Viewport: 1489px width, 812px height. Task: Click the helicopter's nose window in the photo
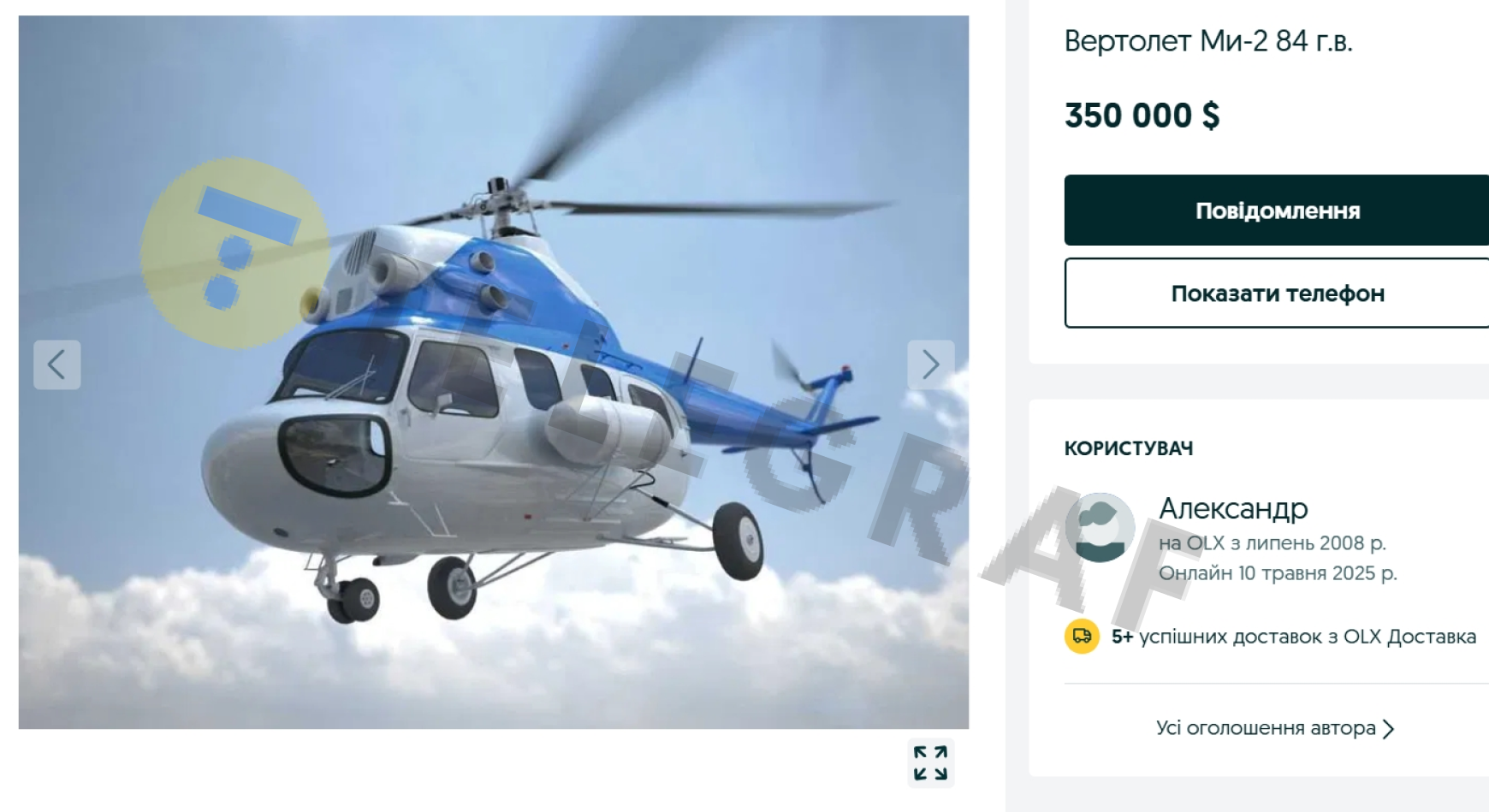coord(335,454)
